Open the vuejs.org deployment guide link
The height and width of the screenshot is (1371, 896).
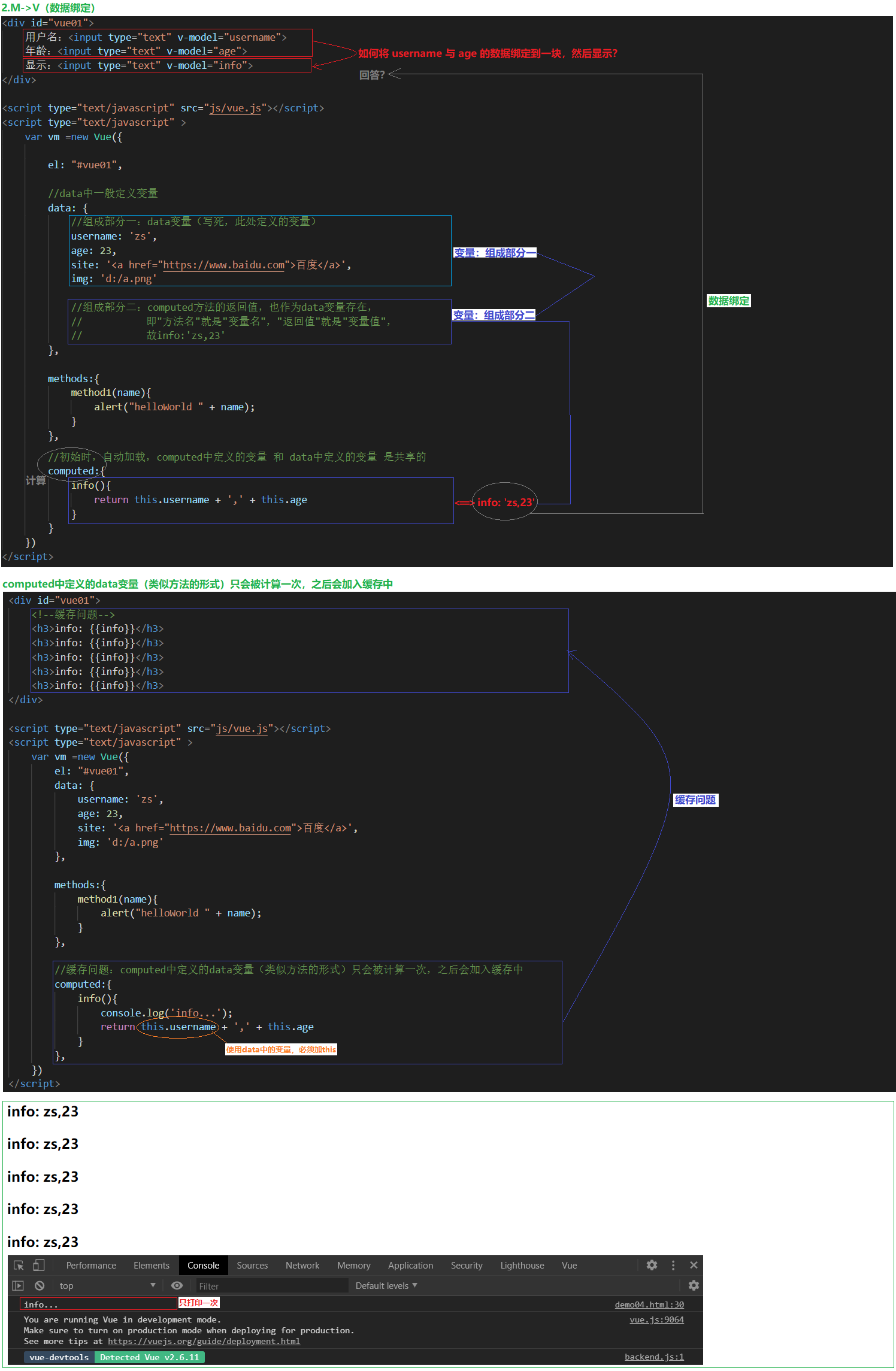[x=204, y=1341]
